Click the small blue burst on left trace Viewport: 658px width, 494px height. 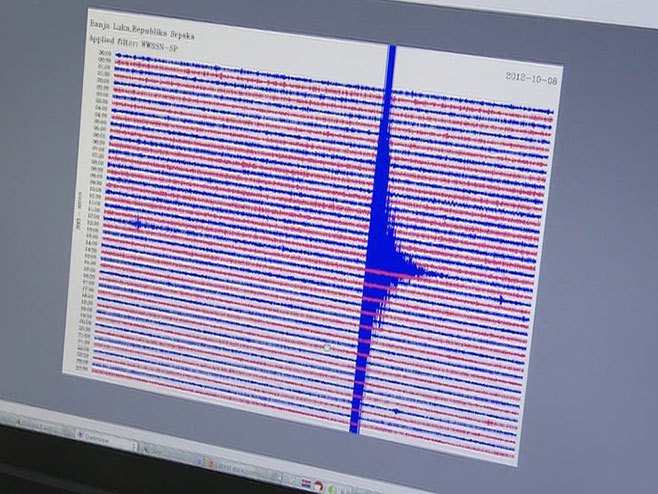click(138, 224)
